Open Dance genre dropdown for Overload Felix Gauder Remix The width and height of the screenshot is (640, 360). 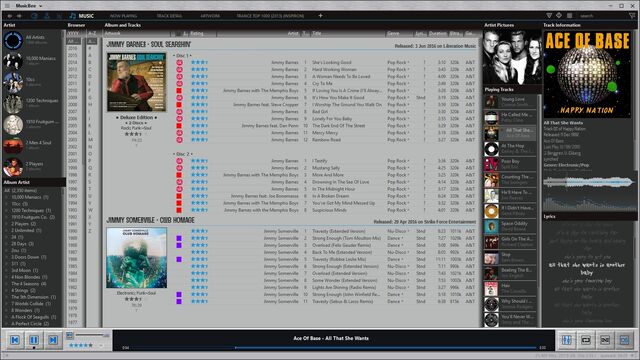tap(395, 245)
